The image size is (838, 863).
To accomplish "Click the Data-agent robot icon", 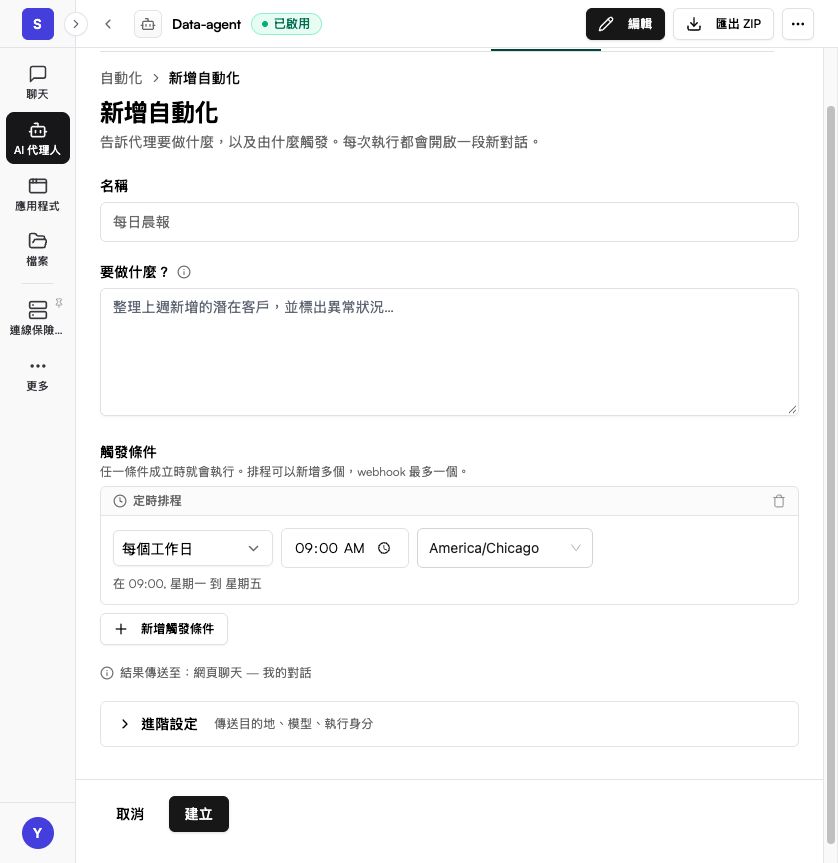I will tap(148, 24).
